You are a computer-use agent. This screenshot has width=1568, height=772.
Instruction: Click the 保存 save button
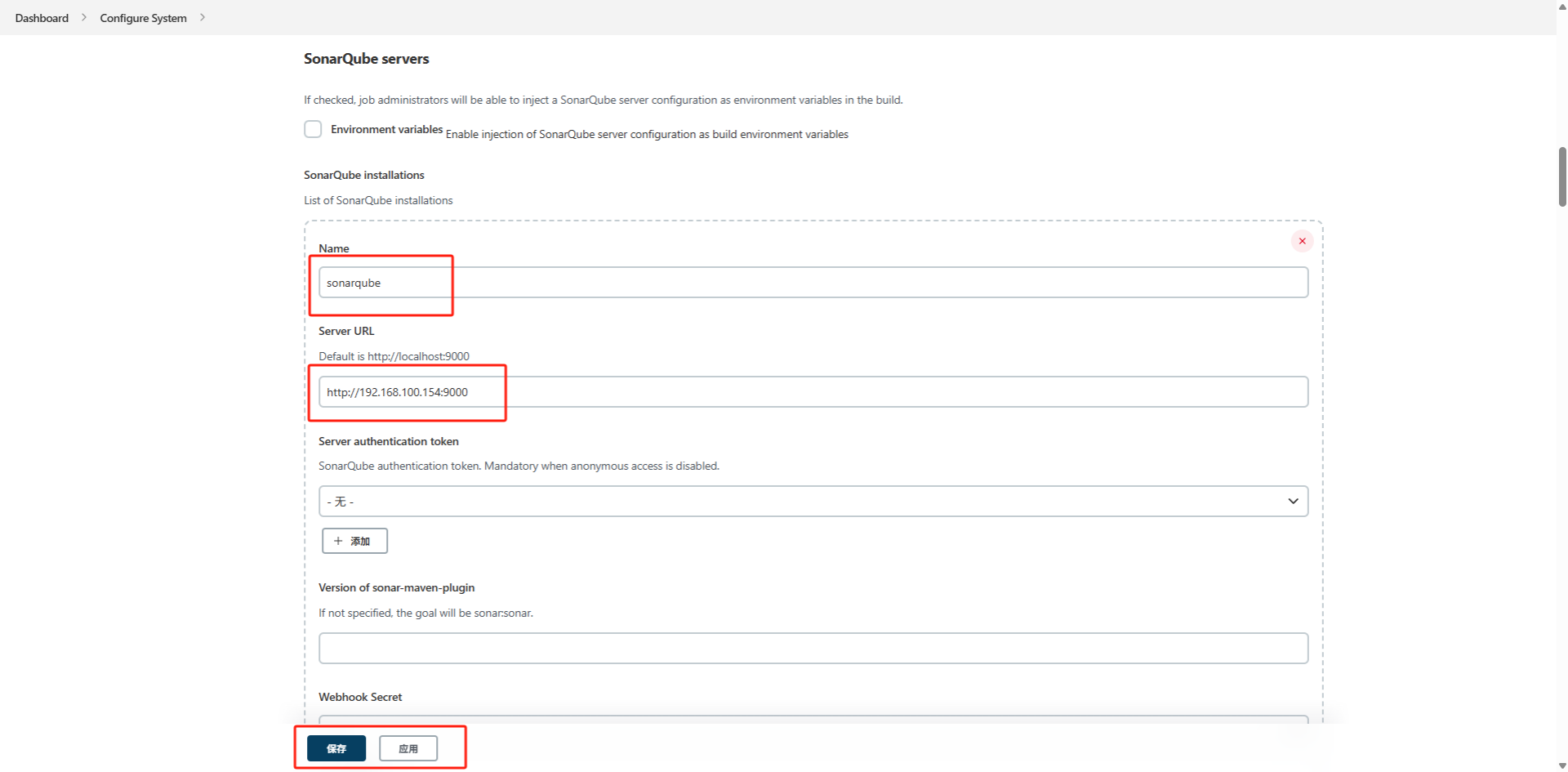coord(336,748)
